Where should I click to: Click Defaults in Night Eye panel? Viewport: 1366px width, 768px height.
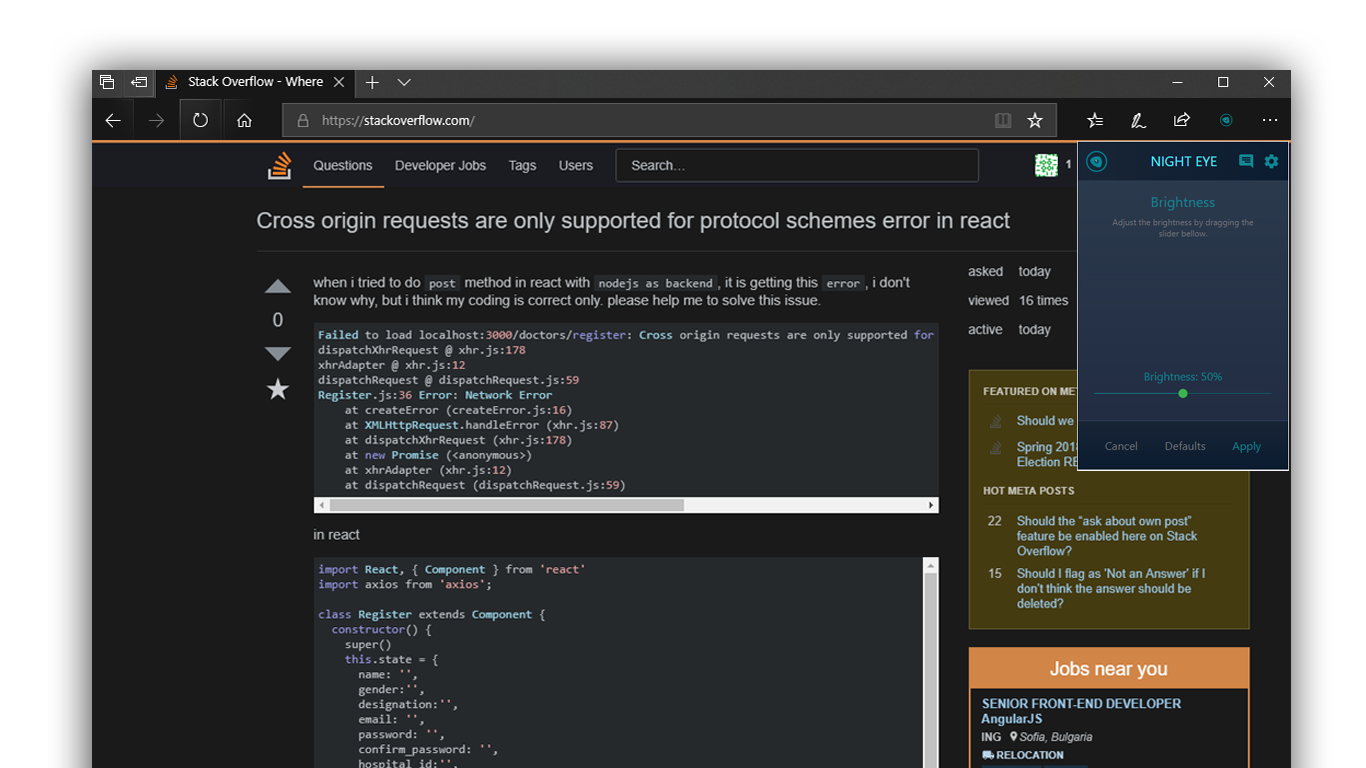coord(1185,446)
